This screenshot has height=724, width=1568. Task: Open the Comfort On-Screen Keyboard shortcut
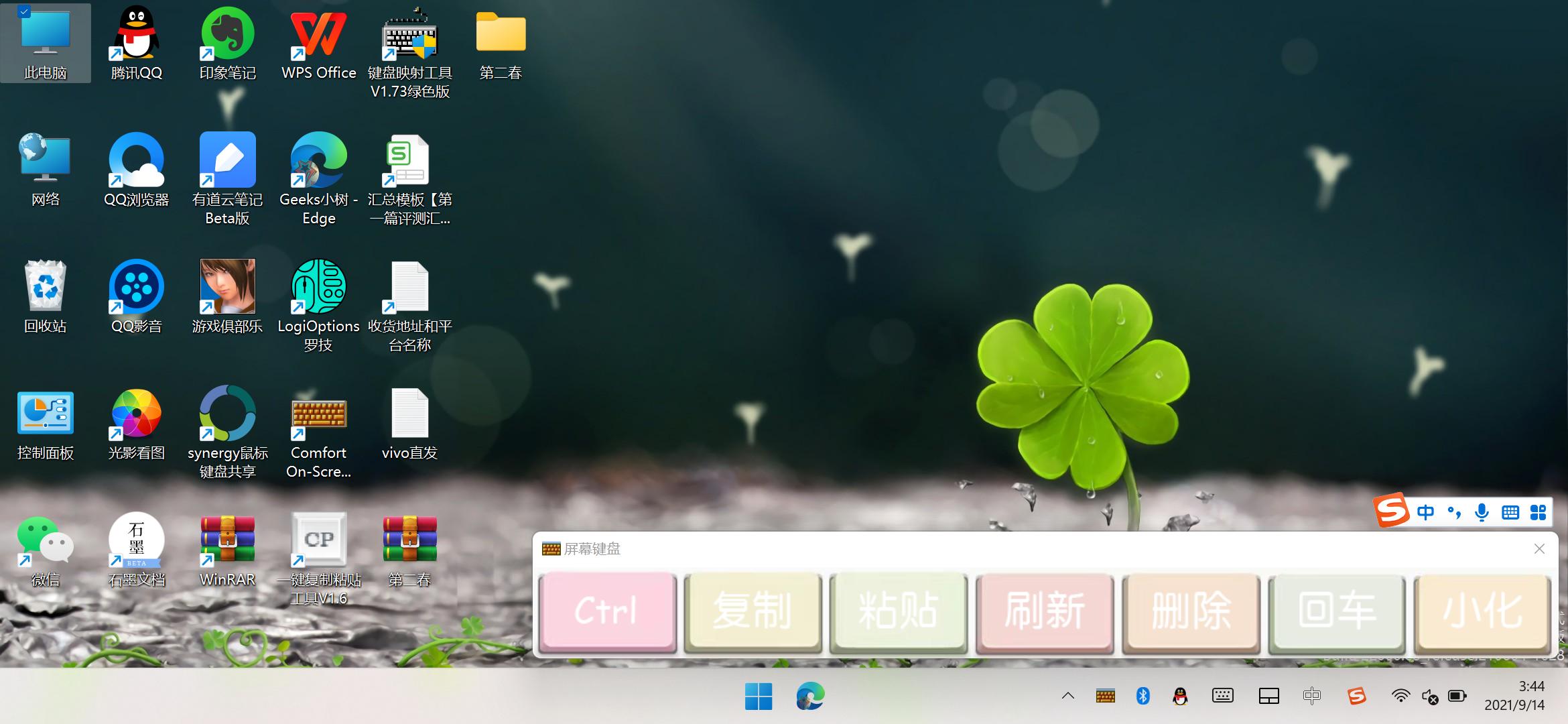tap(318, 413)
